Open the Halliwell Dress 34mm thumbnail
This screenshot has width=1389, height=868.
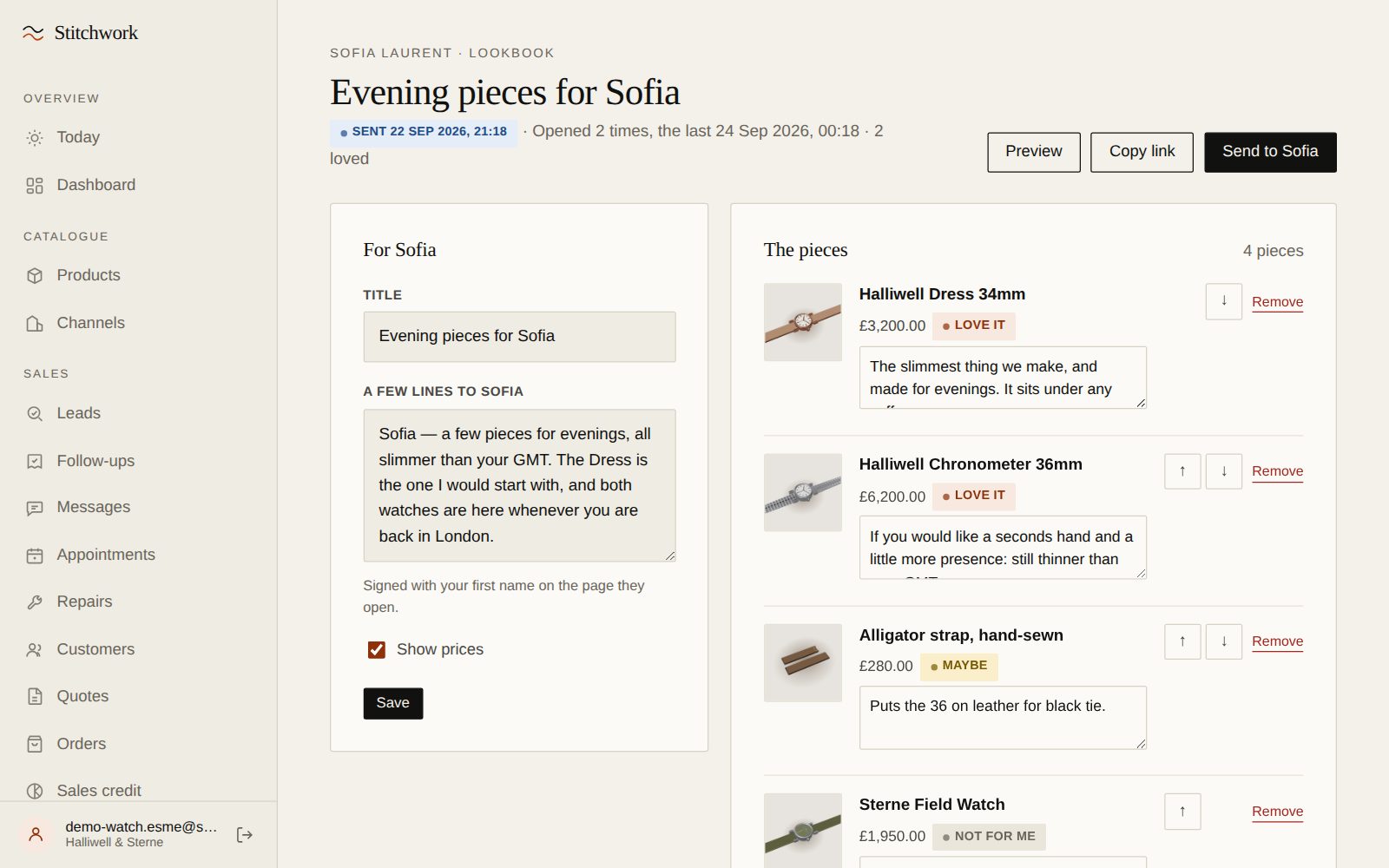click(x=803, y=322)
